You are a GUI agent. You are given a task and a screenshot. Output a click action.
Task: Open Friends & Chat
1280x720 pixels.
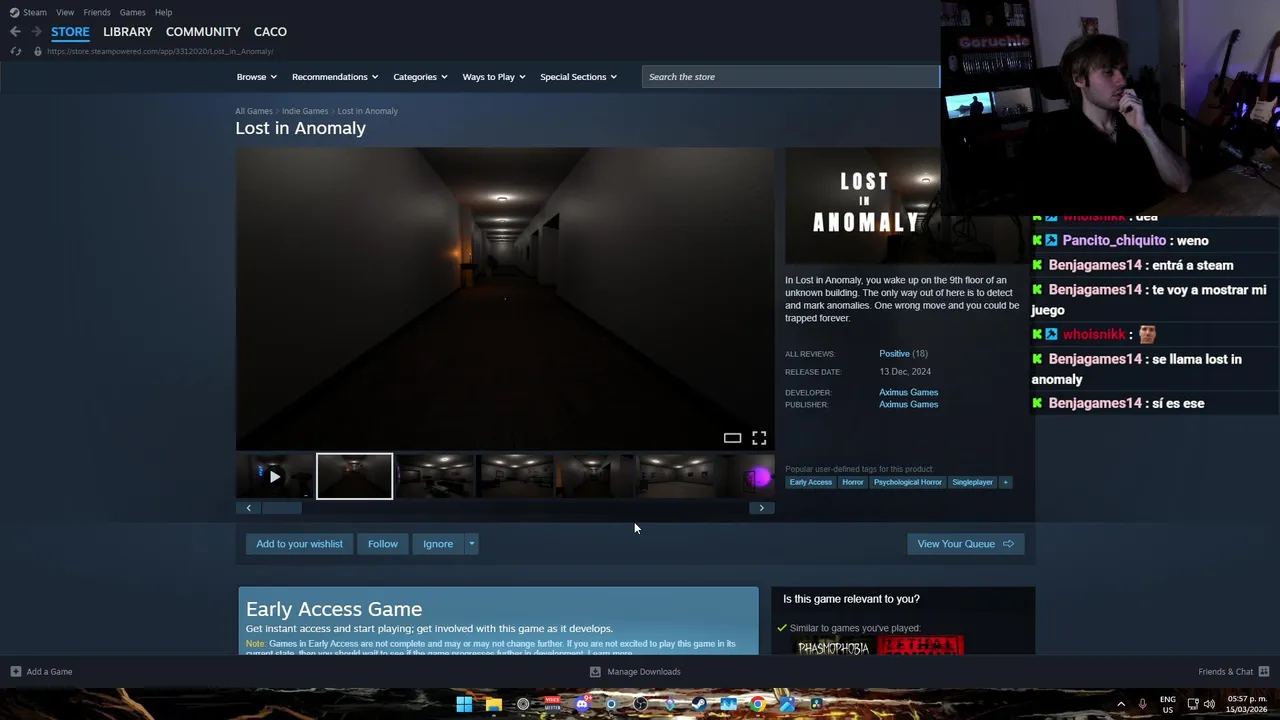click(x=1233, y=672)
